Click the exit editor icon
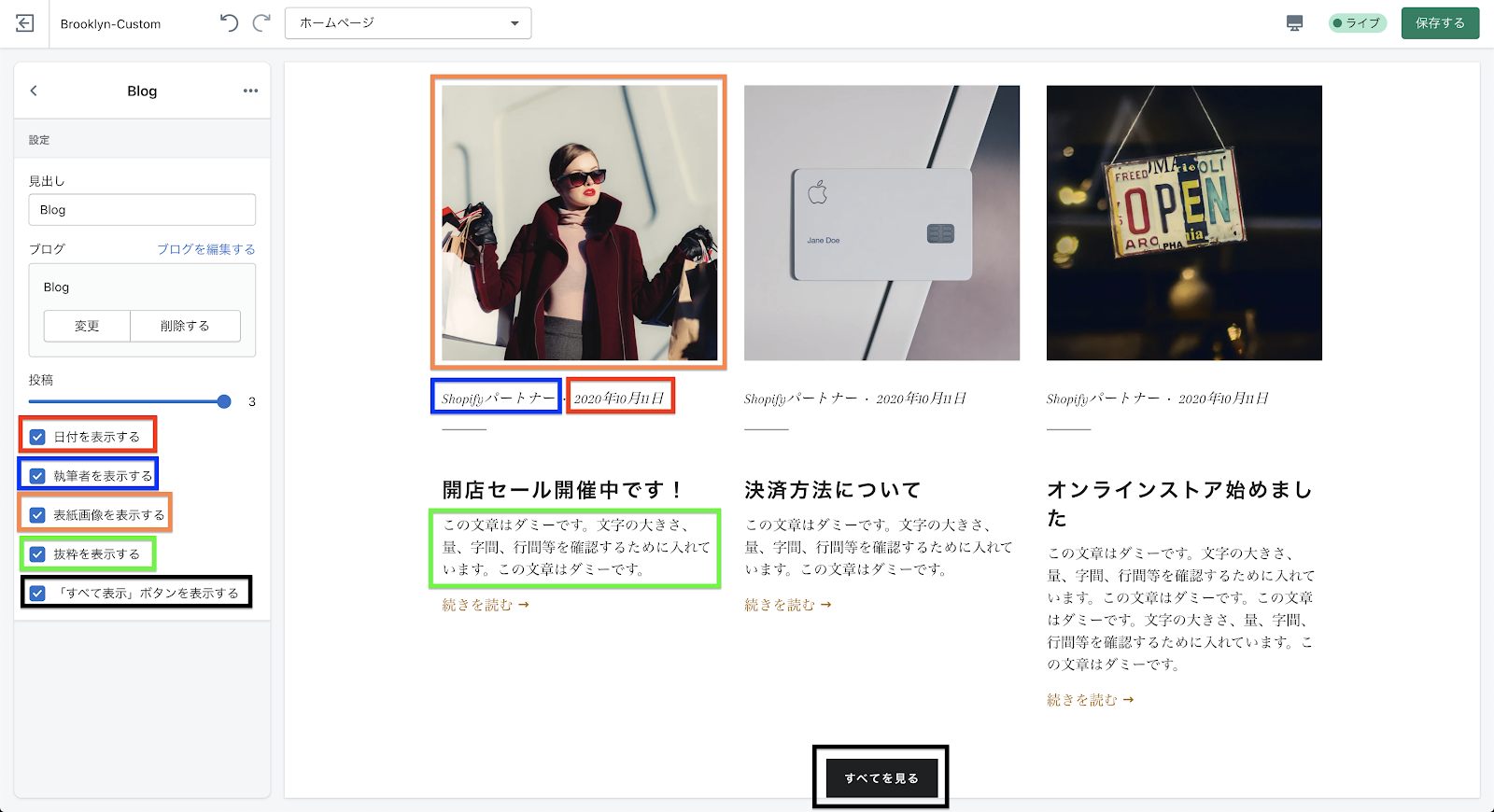This screenshot has height=812, width=1494. point(25,23)
